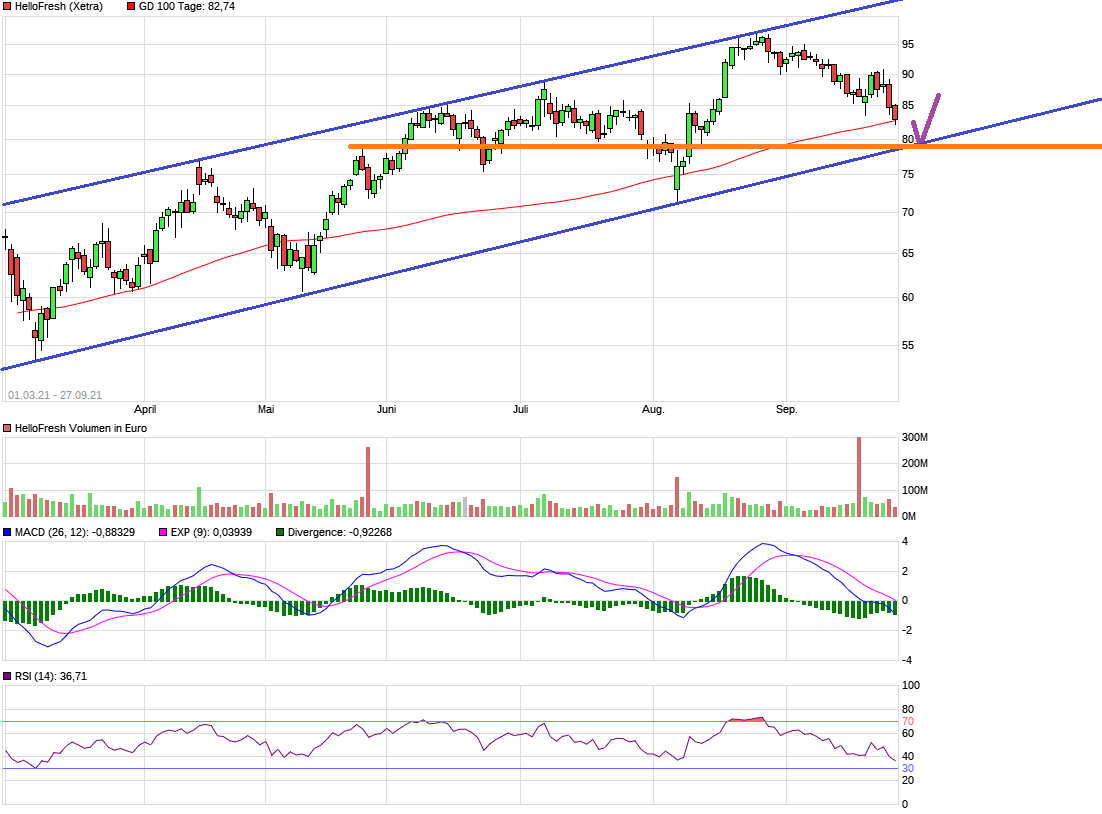The image size is (1102, 814).
Task: Click the RSI oversold level label 30
Action: [908, 769]
